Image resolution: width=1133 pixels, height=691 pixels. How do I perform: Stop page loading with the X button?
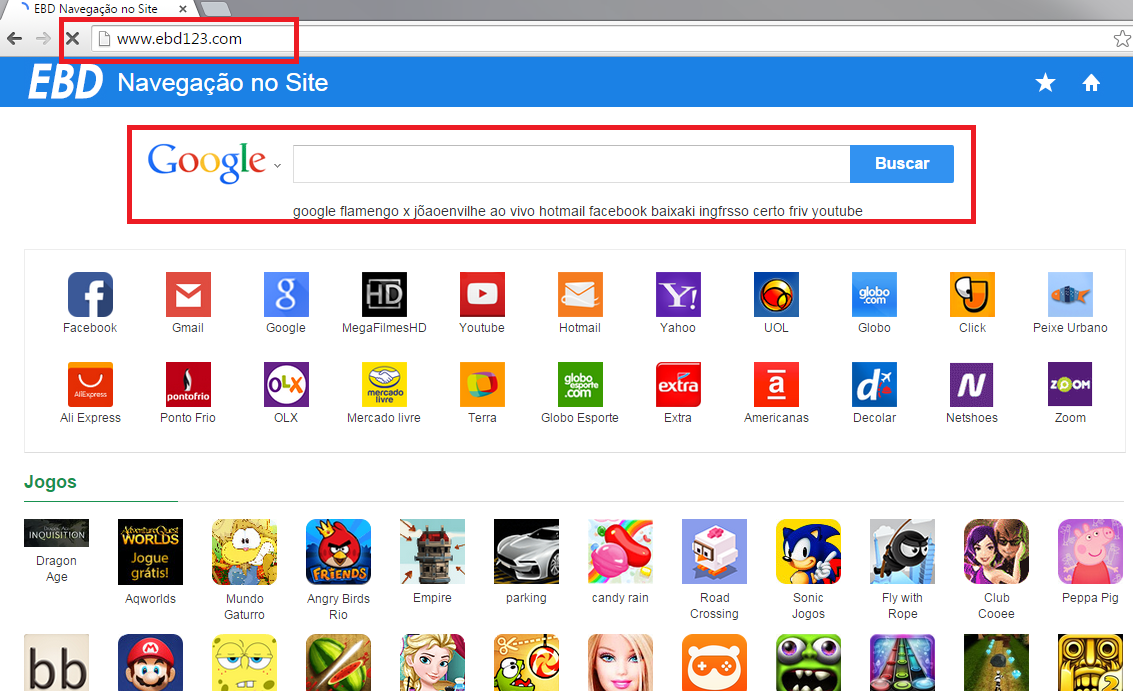coord(72,39)
